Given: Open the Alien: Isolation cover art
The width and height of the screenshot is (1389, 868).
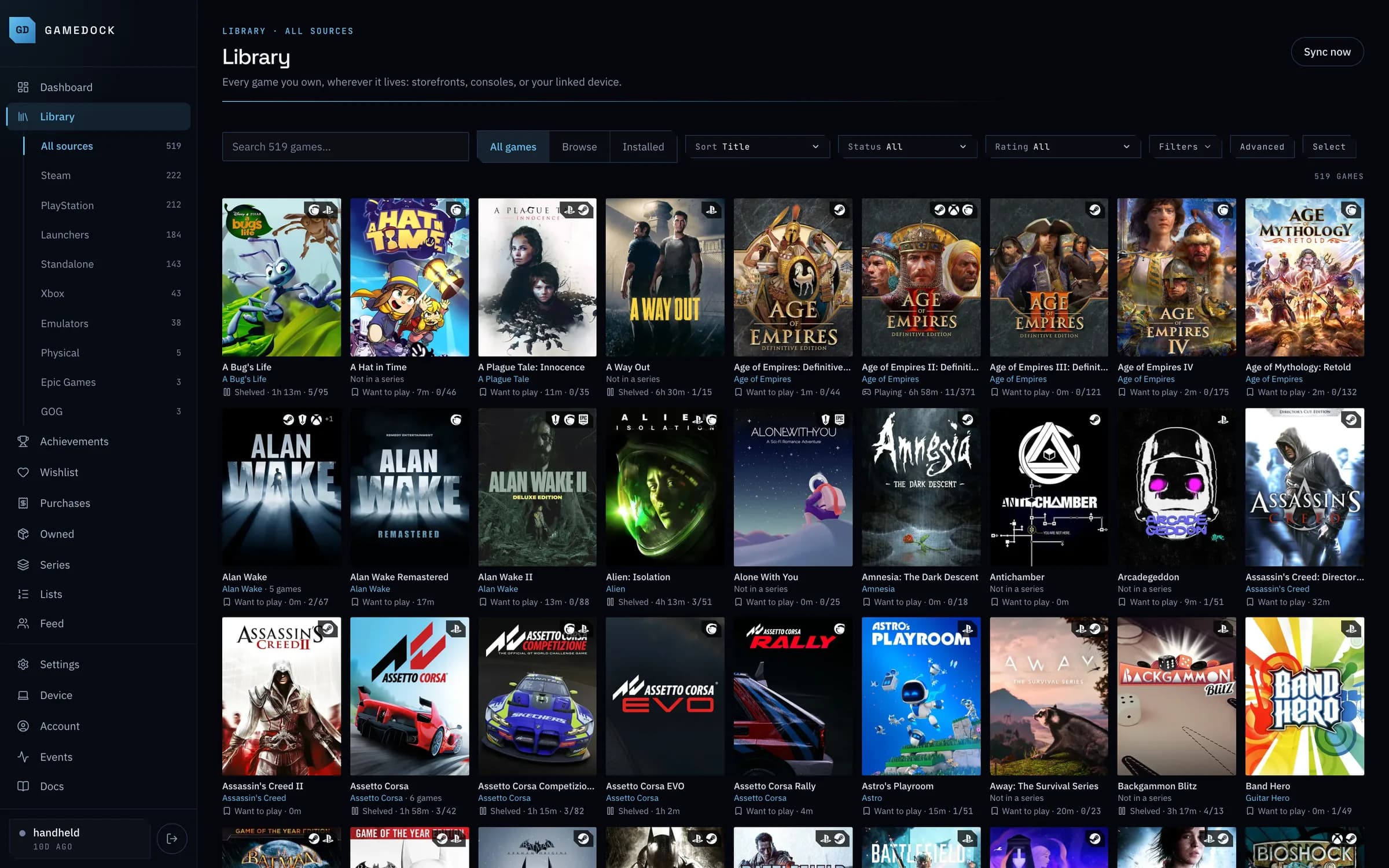Looking at the screenshot, I should tap(665, 487).
